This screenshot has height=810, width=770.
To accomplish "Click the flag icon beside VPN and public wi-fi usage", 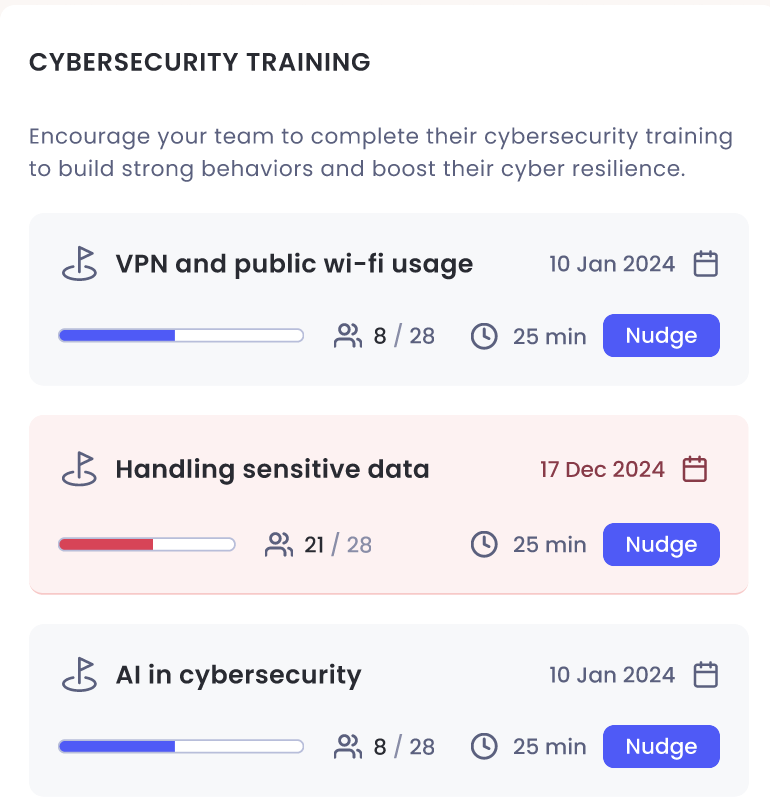I will (x=80, y=263).
